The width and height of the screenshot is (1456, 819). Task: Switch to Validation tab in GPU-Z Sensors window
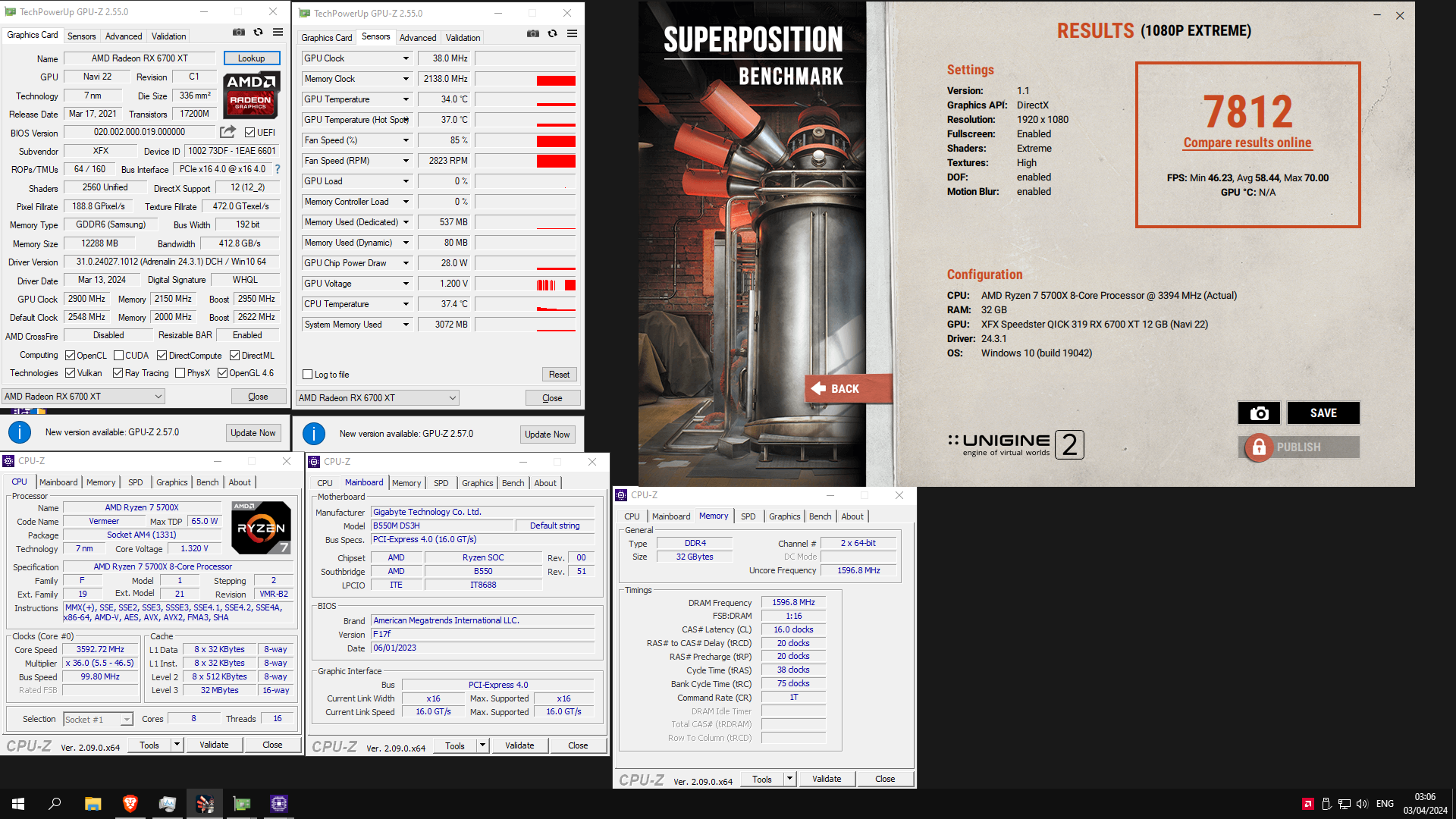463,38
